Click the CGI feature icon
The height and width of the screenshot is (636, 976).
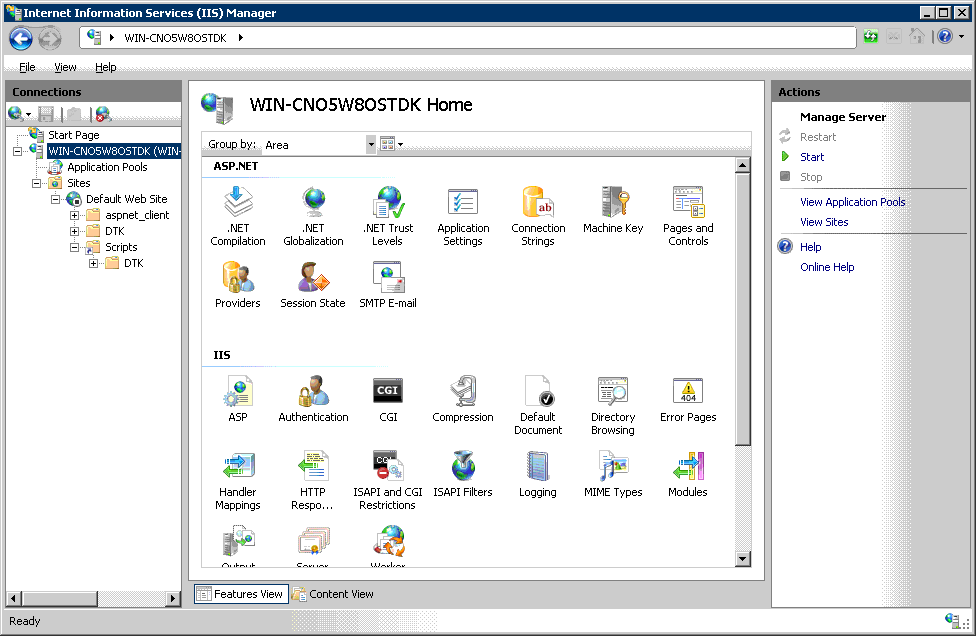point(388,392)
